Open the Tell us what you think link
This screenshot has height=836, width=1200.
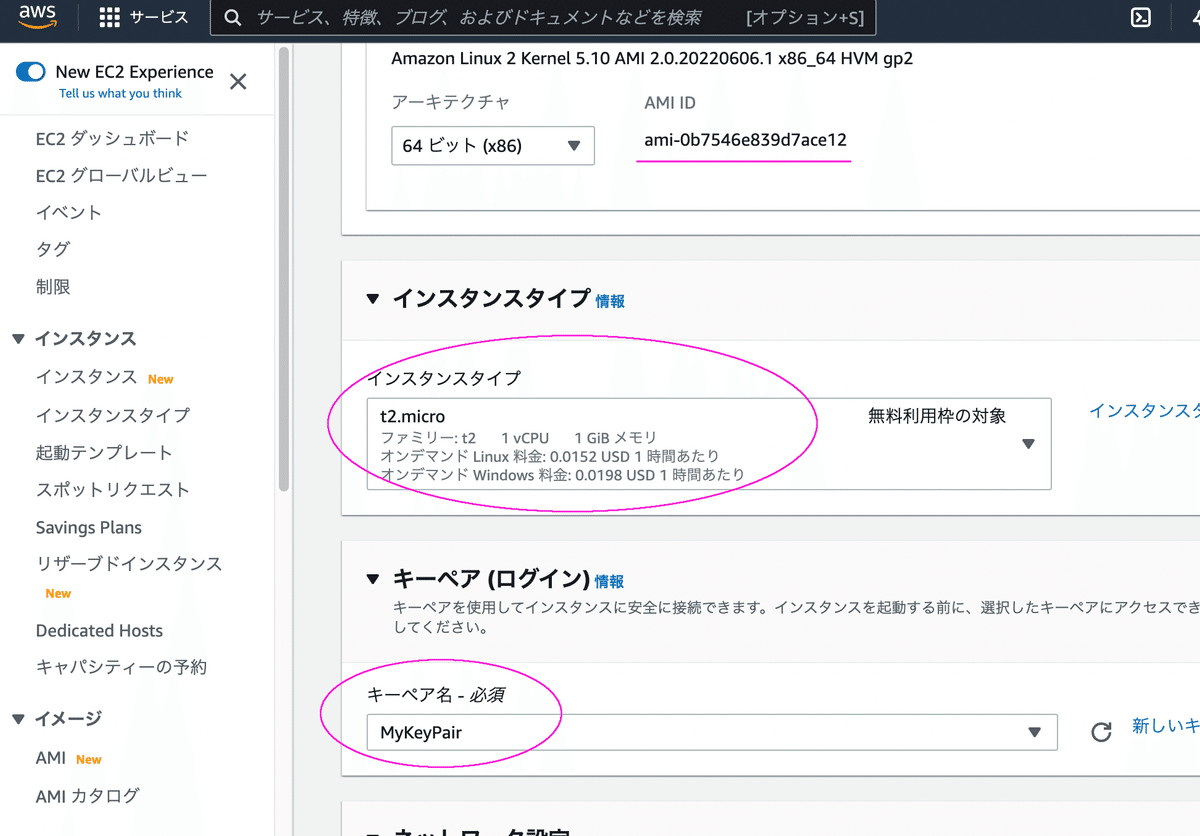(121, 93)
